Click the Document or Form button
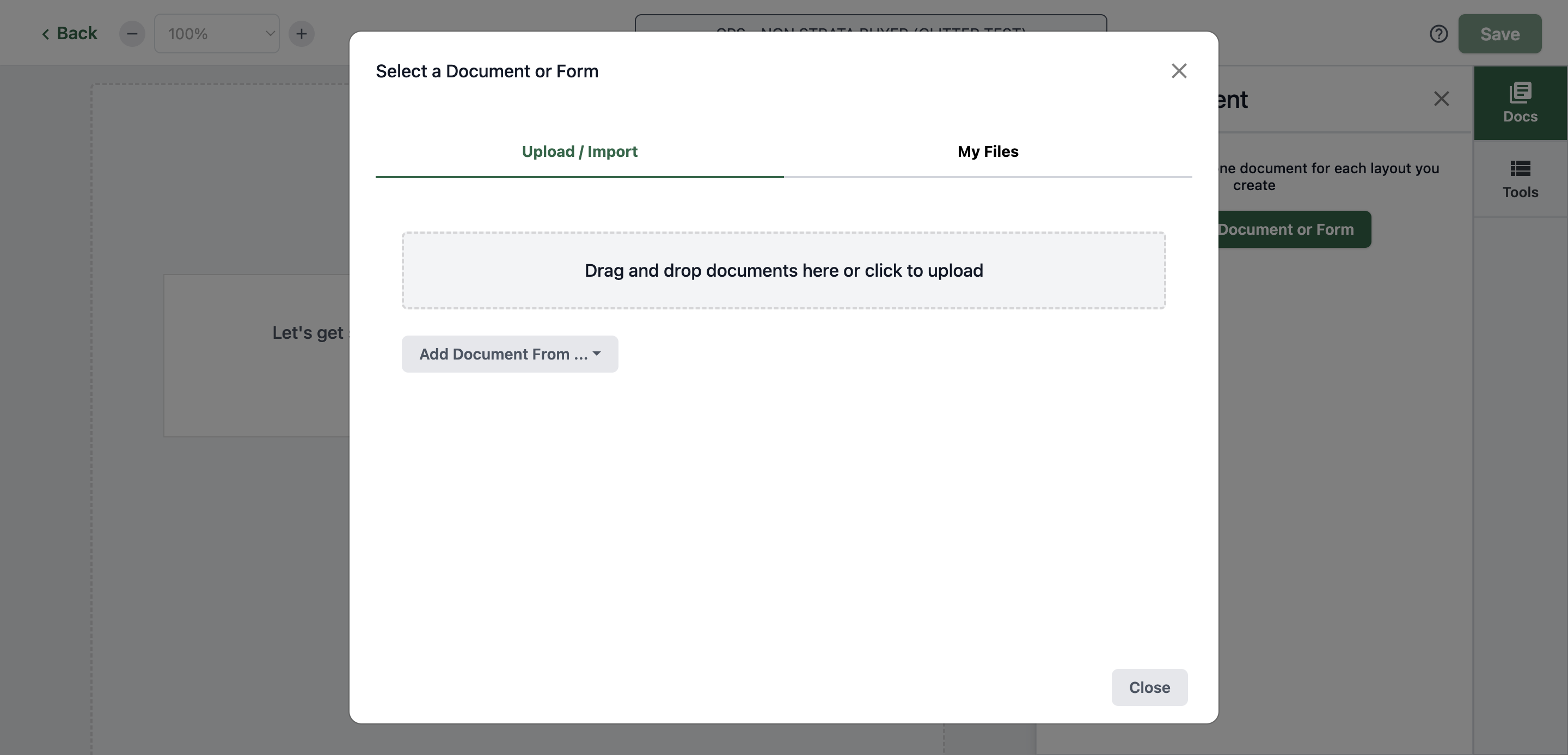The width and height of the screenshot is (1568, 755). click(1294, 229)
